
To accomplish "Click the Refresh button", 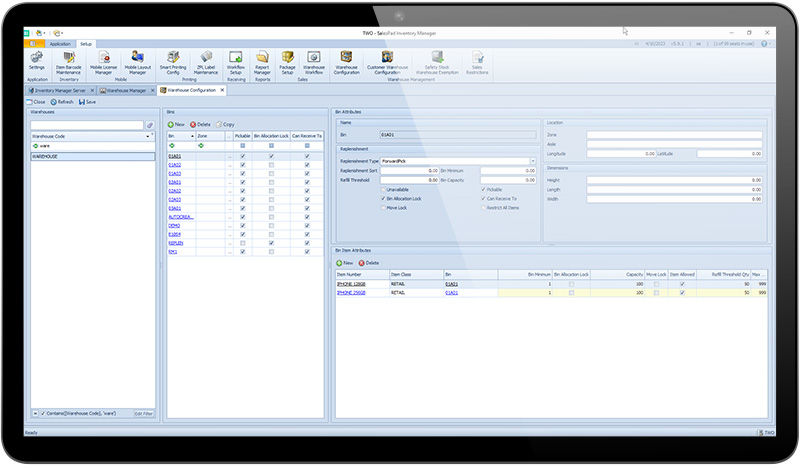I will click(62, 102).
